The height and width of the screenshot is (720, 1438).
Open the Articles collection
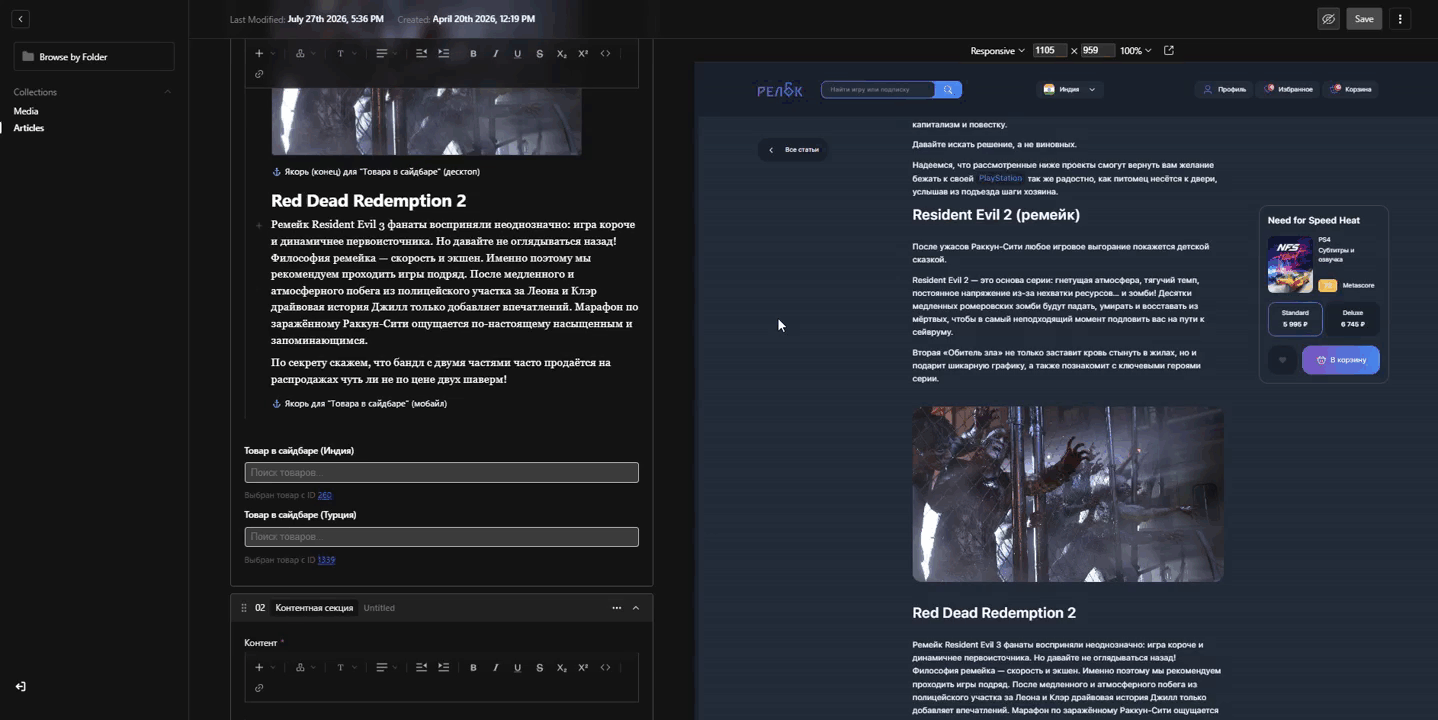tap(29, 128)
